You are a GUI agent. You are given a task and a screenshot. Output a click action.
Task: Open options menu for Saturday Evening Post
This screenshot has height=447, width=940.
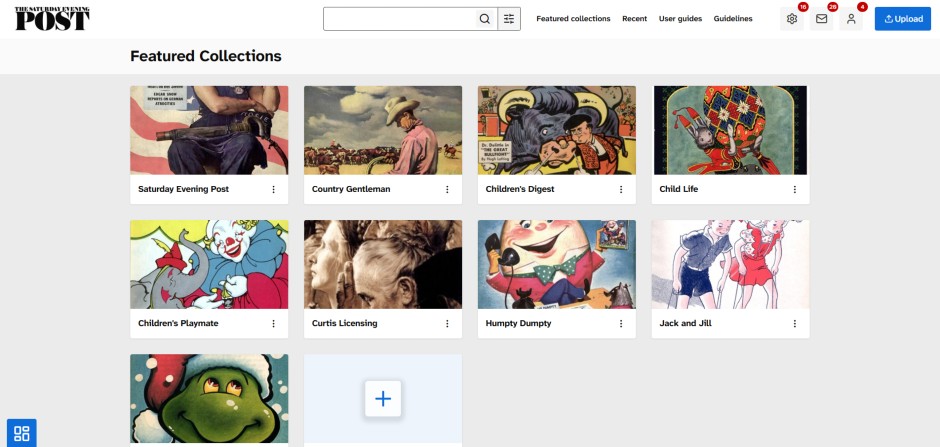point(273,189)
